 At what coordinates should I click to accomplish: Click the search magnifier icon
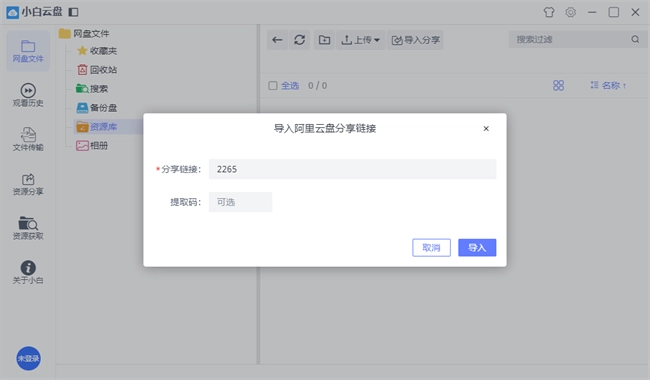[635, 39]
